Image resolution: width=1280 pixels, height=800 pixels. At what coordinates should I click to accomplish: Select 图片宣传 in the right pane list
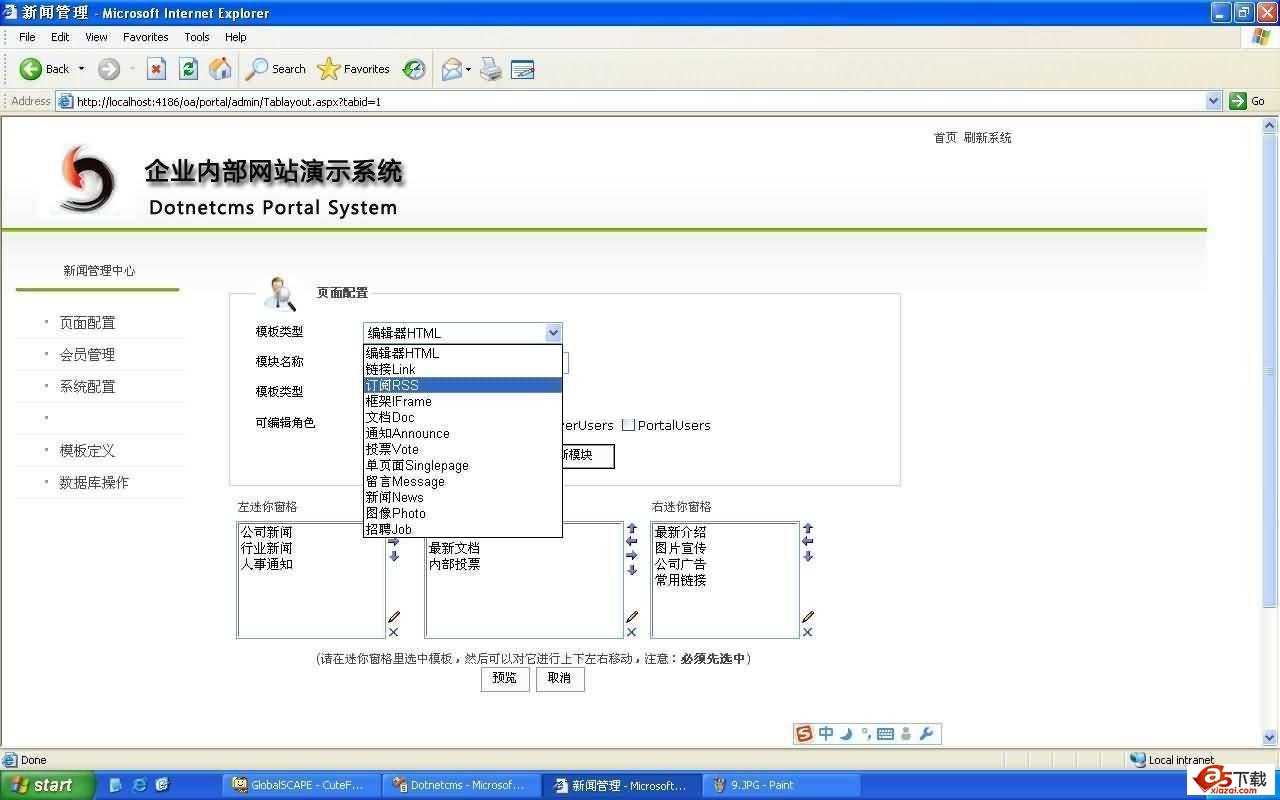(x=681, y=549)
